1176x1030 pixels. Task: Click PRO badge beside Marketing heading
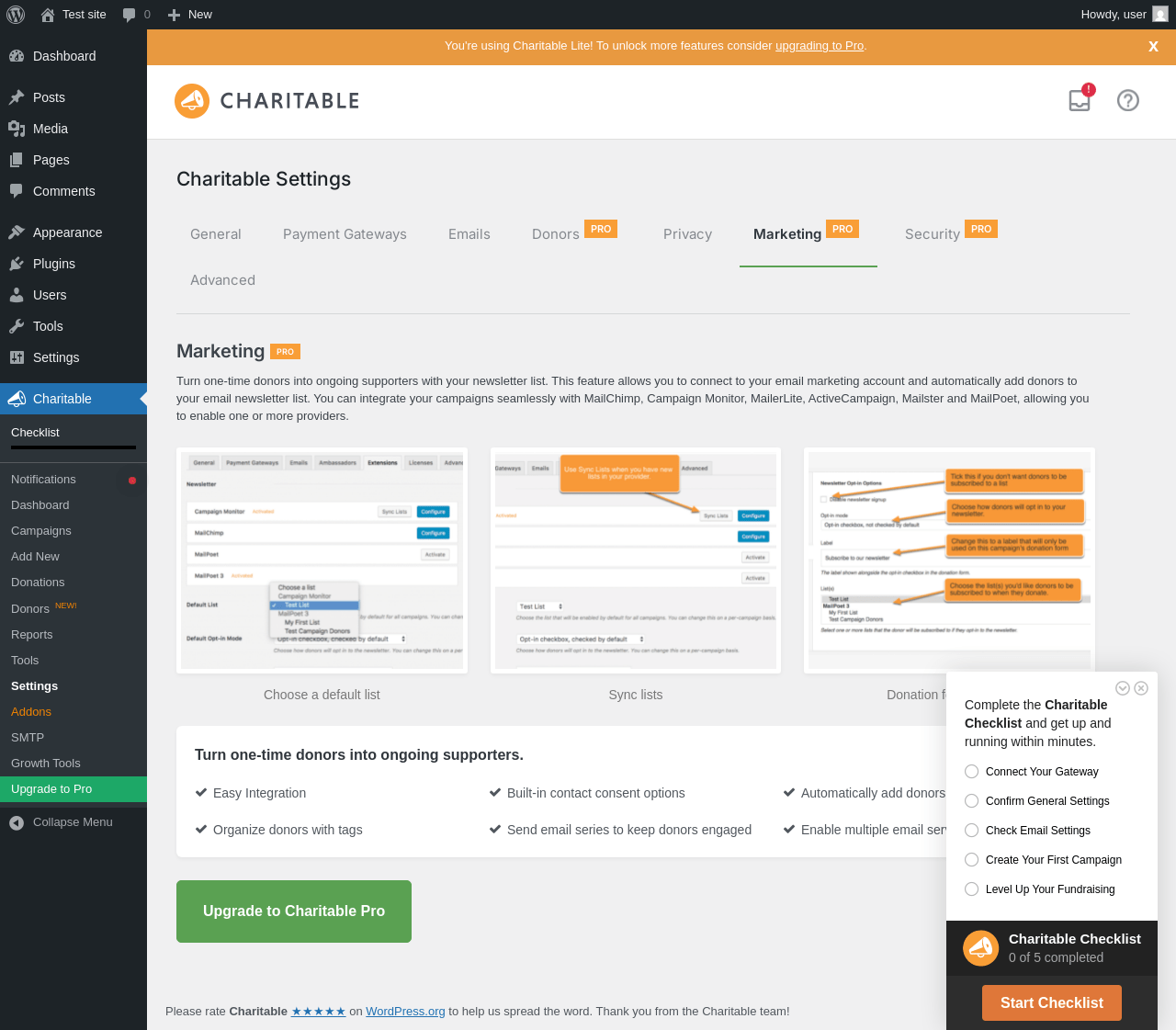[285, 351]
